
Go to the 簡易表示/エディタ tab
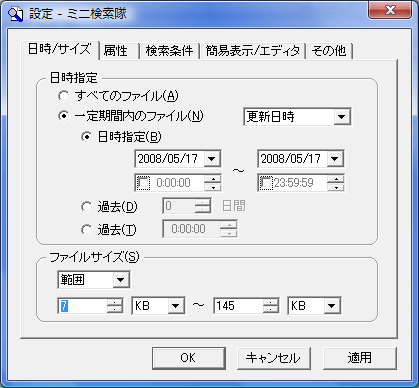253,51
